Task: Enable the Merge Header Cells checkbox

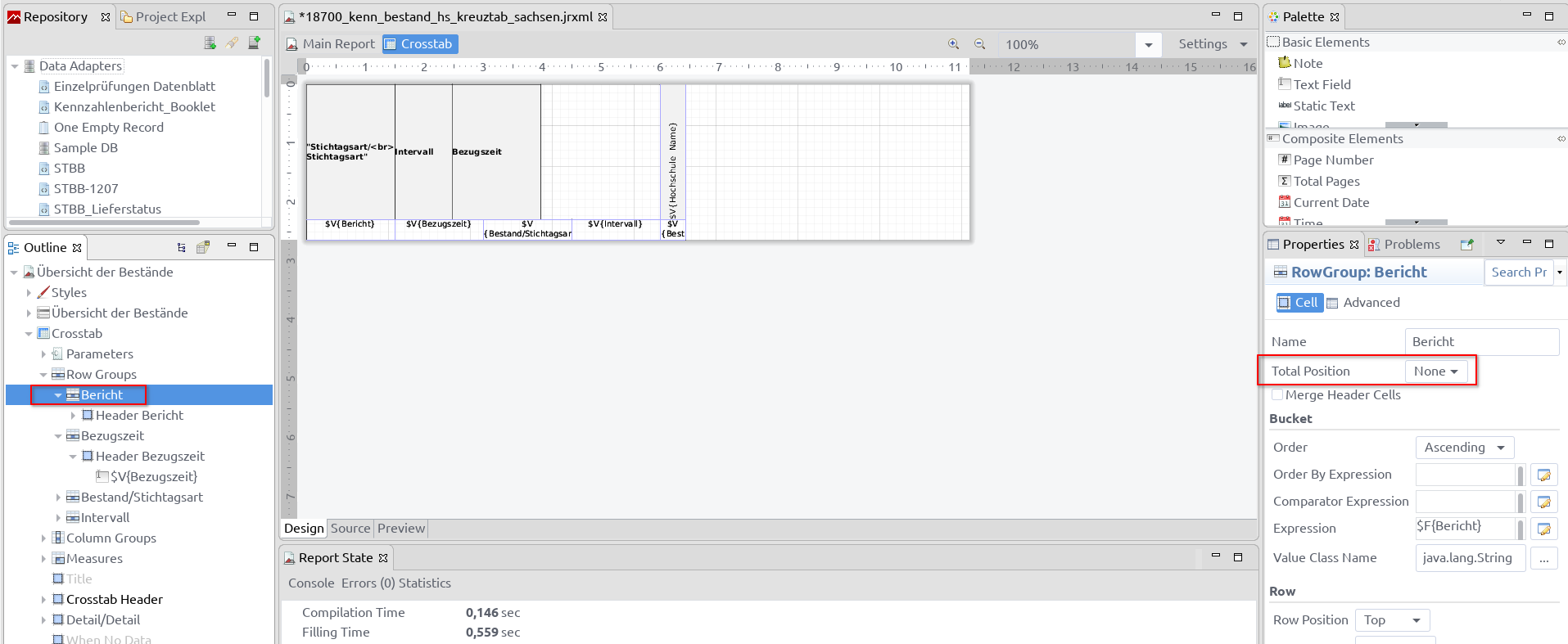Action: tap(1277, 394)
